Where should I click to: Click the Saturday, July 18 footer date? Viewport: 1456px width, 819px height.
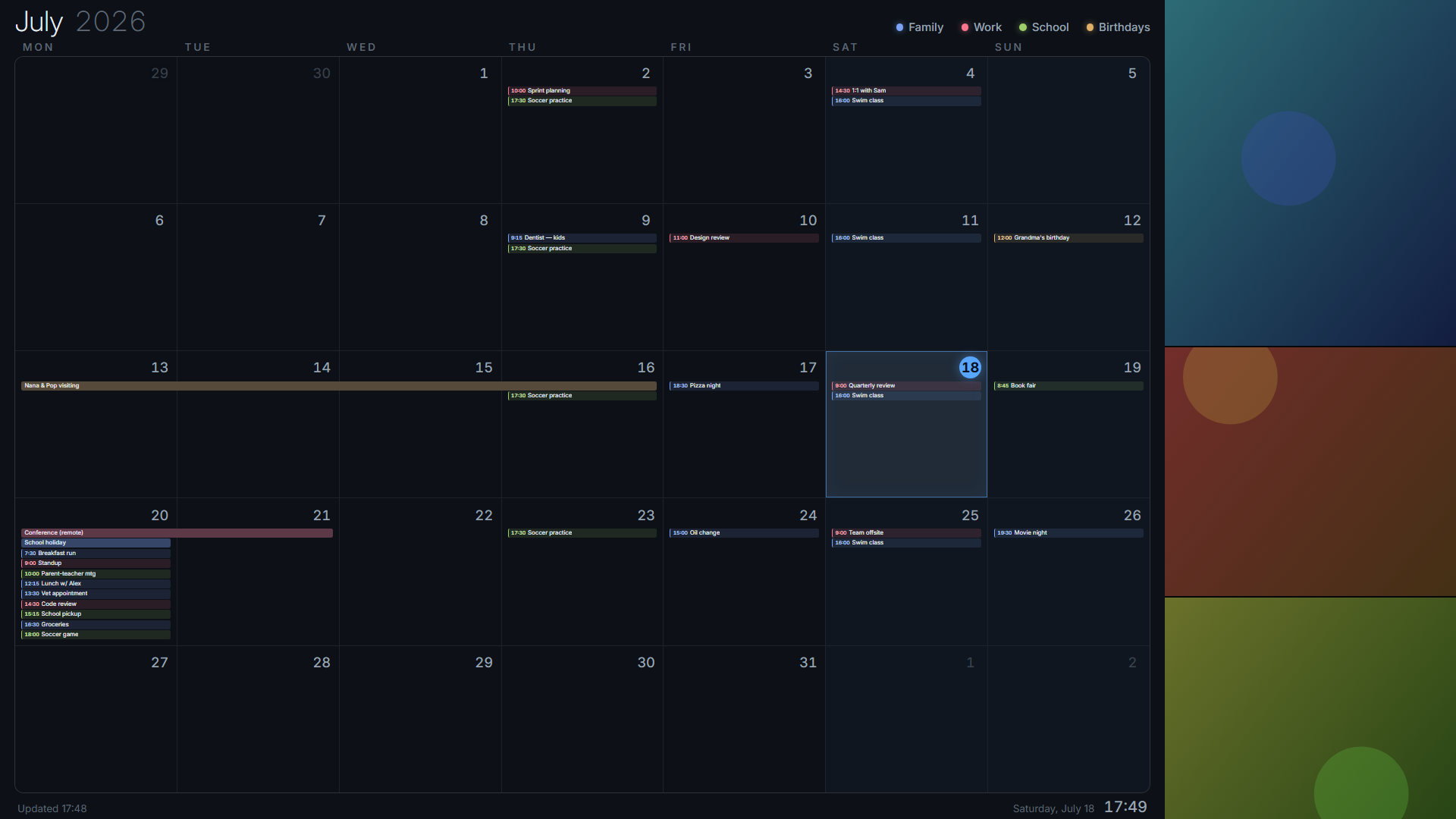(1053, 808)
